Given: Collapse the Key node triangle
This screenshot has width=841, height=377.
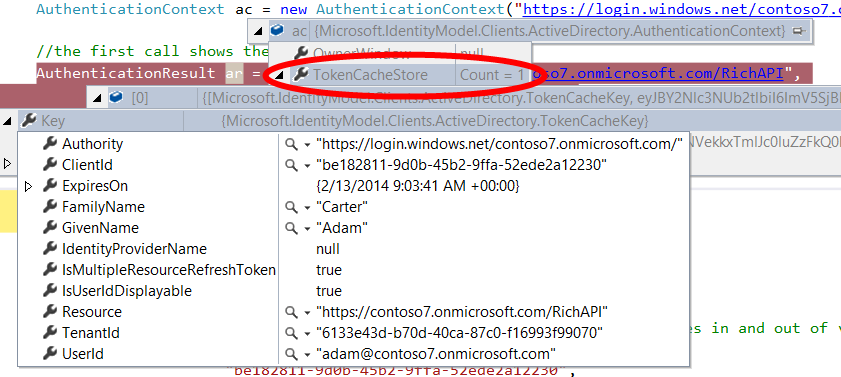Looking at the screenshot, I should pyautogui.click(x=8, y=122).
